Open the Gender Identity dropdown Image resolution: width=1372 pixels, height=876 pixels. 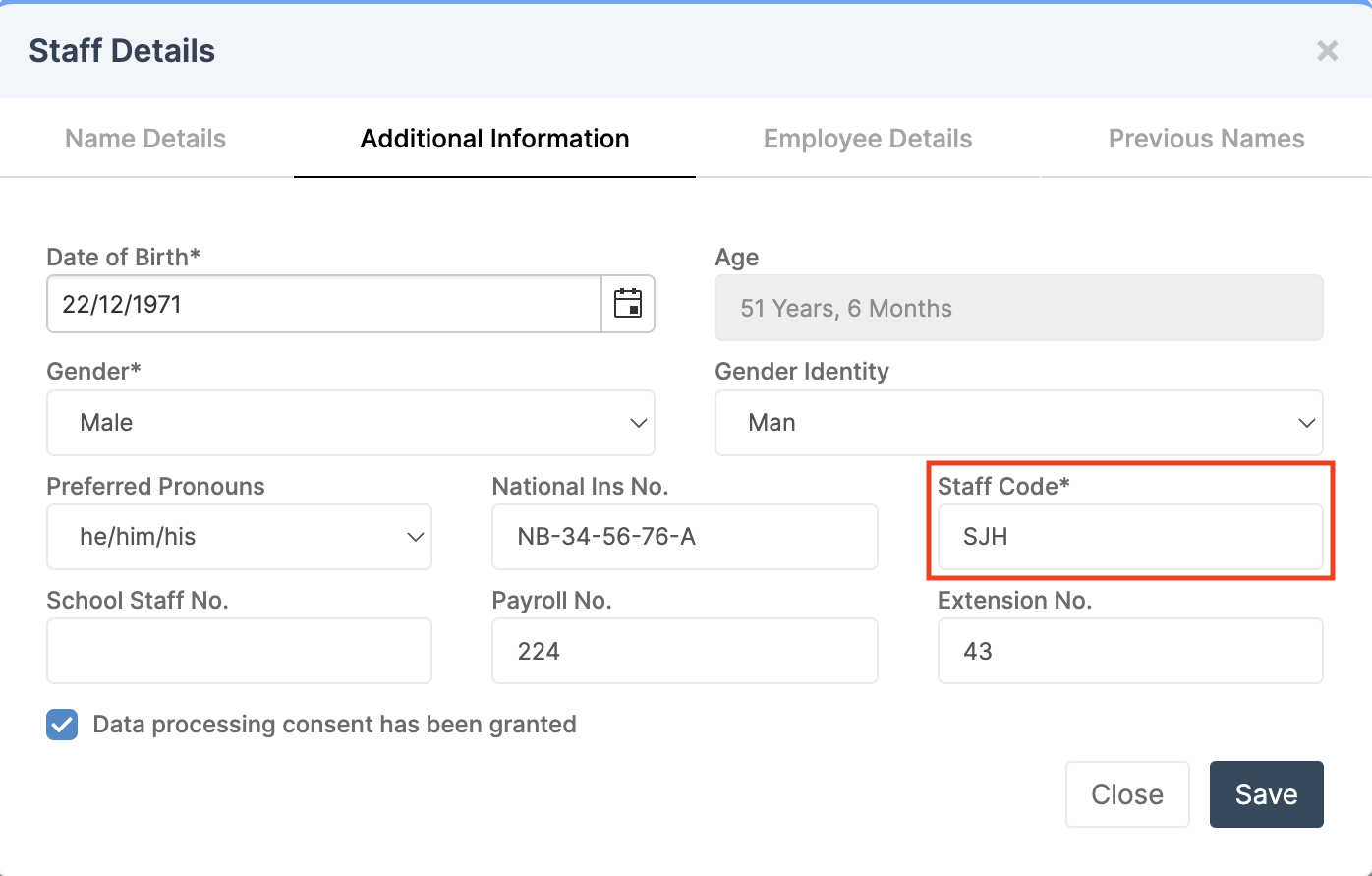tap(1019, 423)
